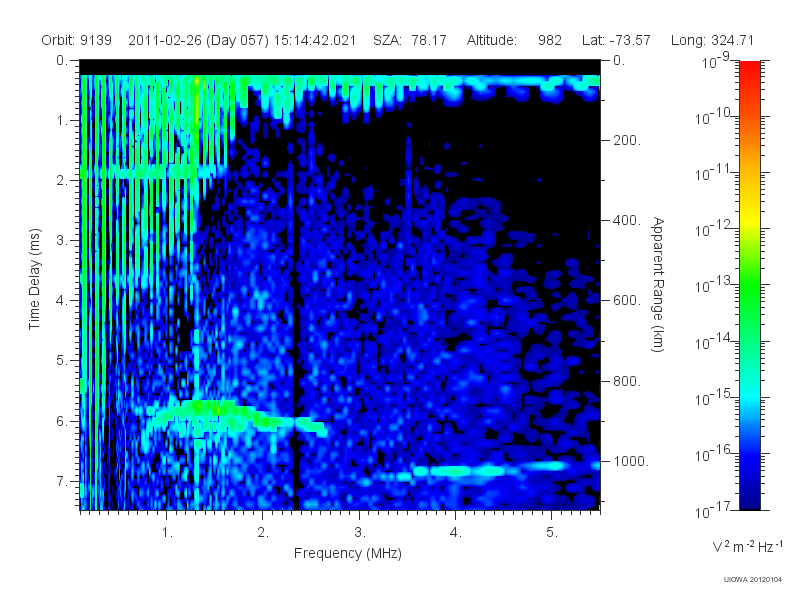This screenshot has width=800, height=600.
Task: Click the '800.' apparent range tick label
Action: (x=627, y=381)
